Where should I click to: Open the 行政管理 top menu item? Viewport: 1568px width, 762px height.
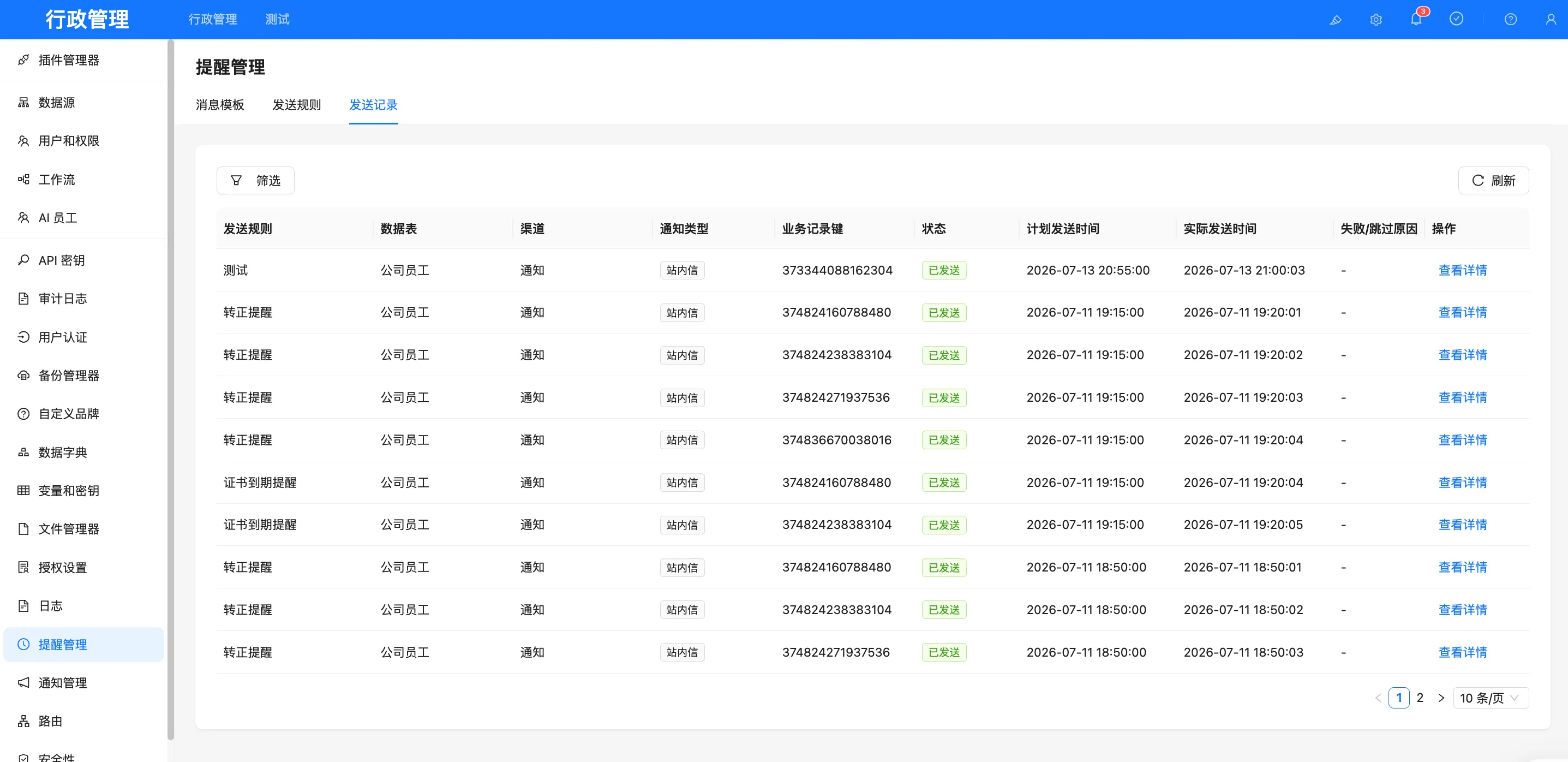(212, 20)
